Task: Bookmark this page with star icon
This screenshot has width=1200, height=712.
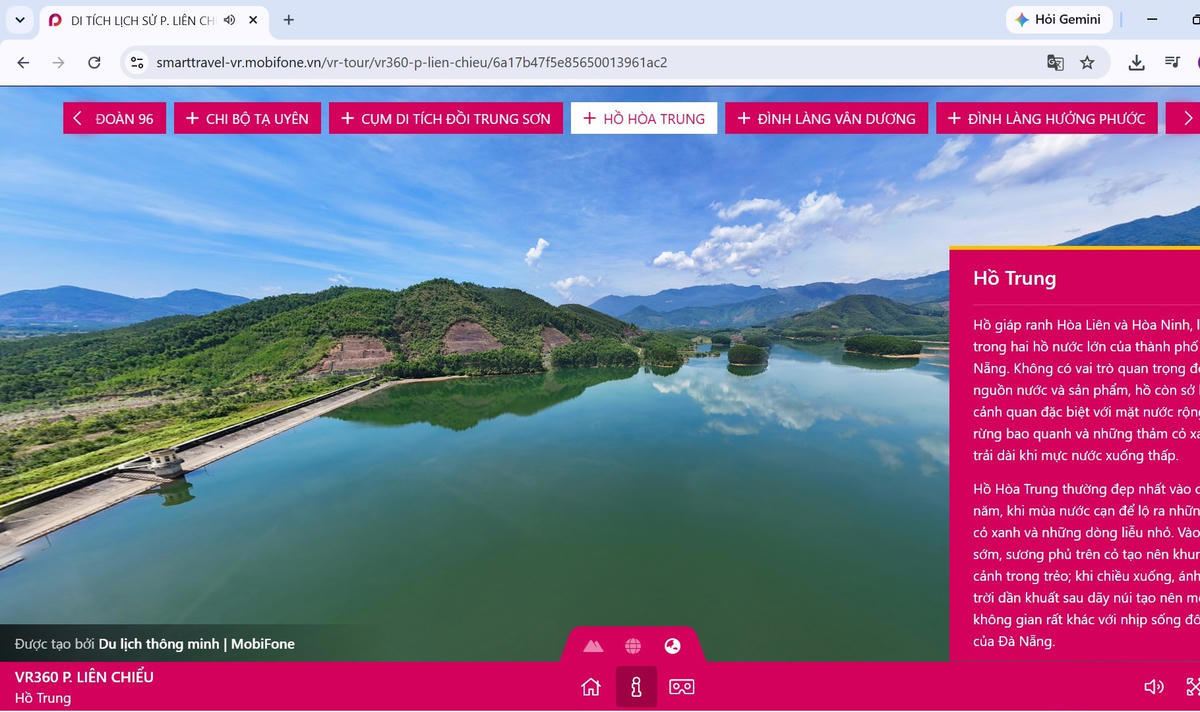Action: 1087,62
